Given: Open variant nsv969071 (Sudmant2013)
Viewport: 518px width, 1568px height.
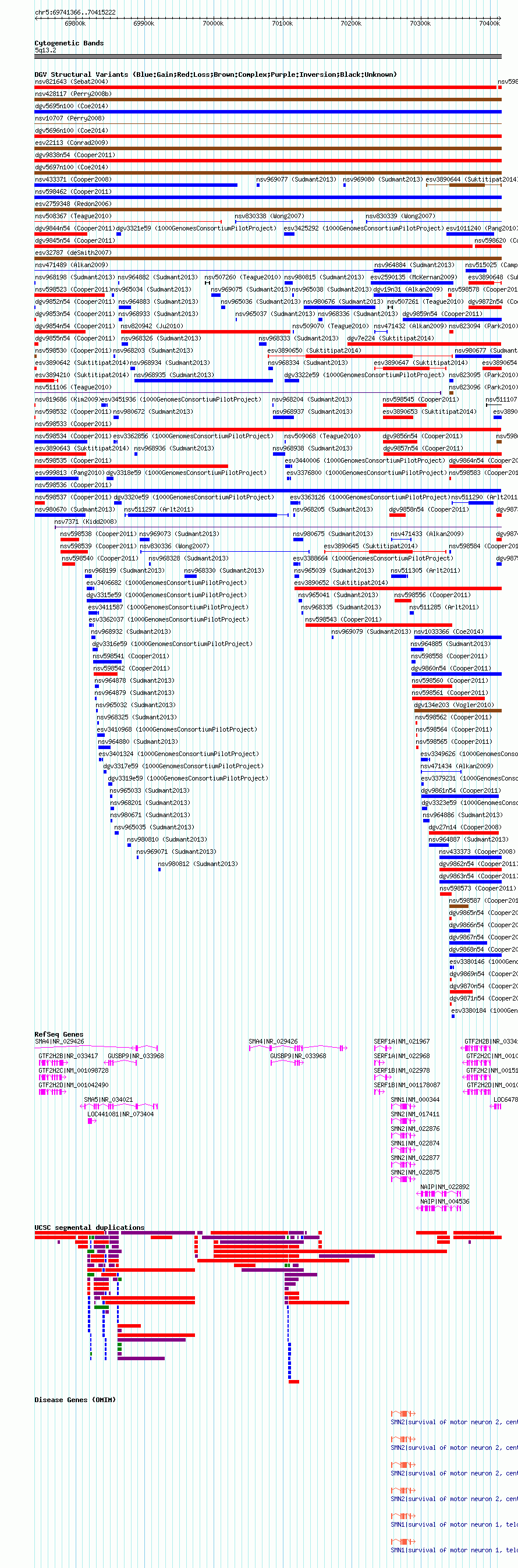Looking at the screenshot, I should (x=176, y=852).
